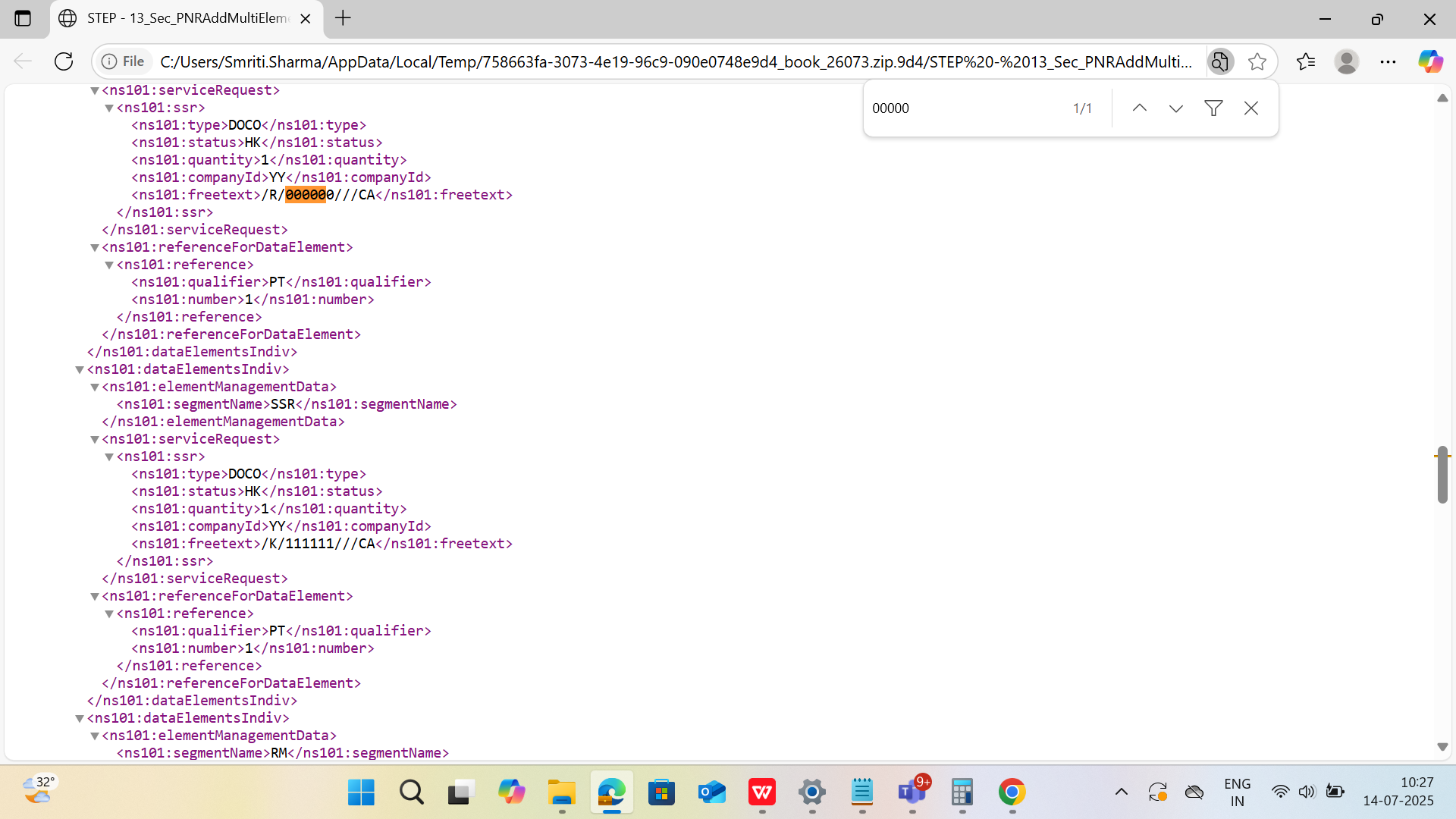Open the tab actions menu icon
Screen dimensions: 1456x819
point(23,18)
